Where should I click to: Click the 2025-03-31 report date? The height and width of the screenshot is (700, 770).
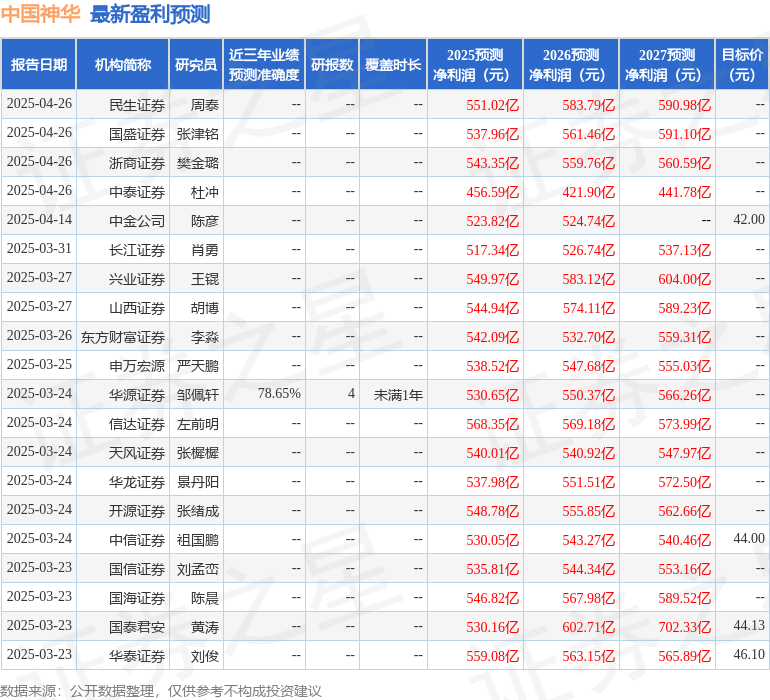[x=39, y=249]
